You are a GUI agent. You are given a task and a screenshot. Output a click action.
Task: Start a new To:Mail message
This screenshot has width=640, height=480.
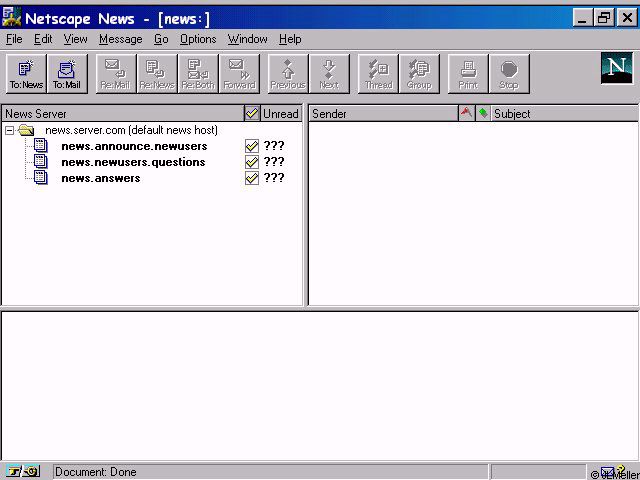click(x=67, y=74)
